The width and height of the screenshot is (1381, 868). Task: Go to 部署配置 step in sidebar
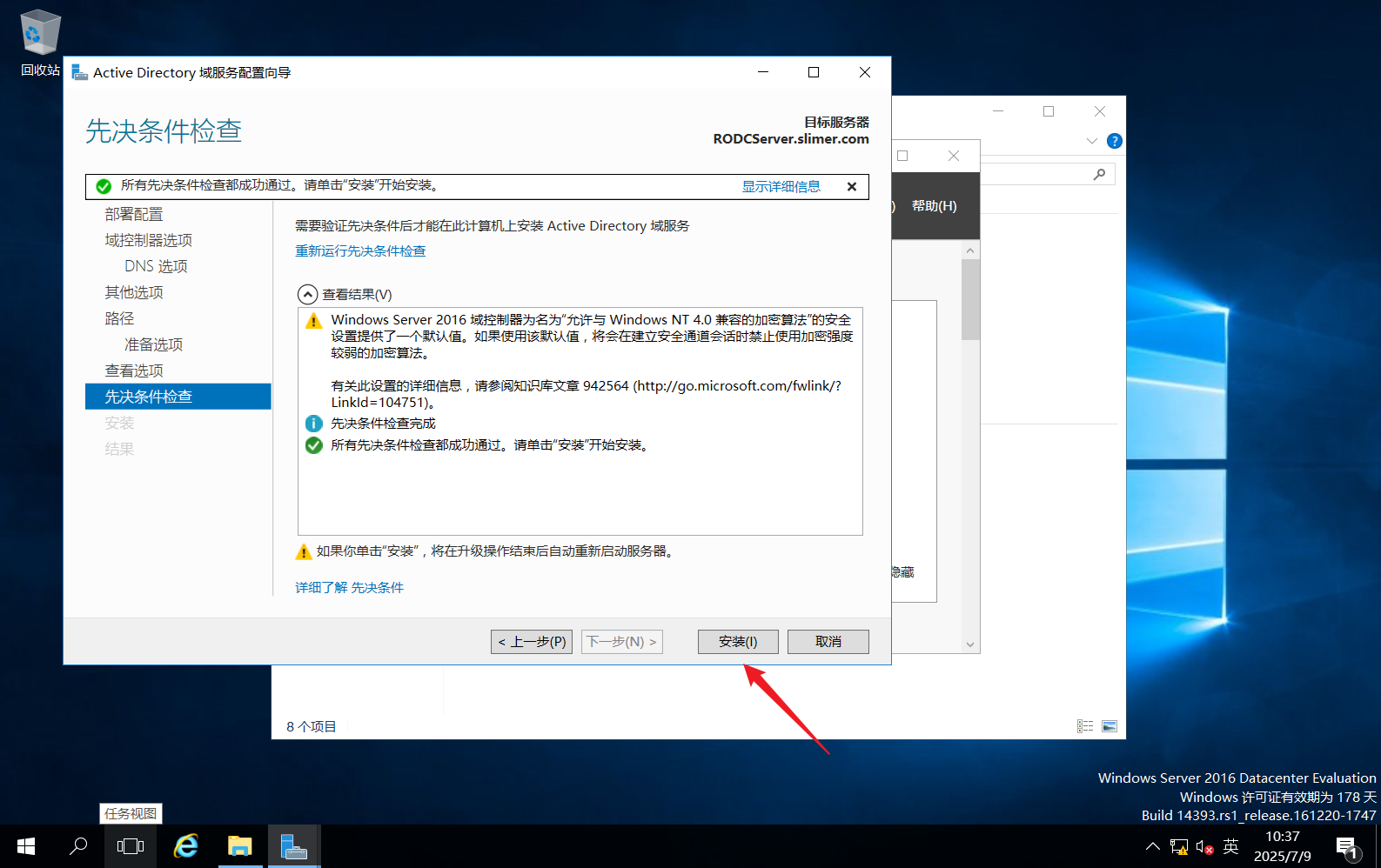coord(134,214)
